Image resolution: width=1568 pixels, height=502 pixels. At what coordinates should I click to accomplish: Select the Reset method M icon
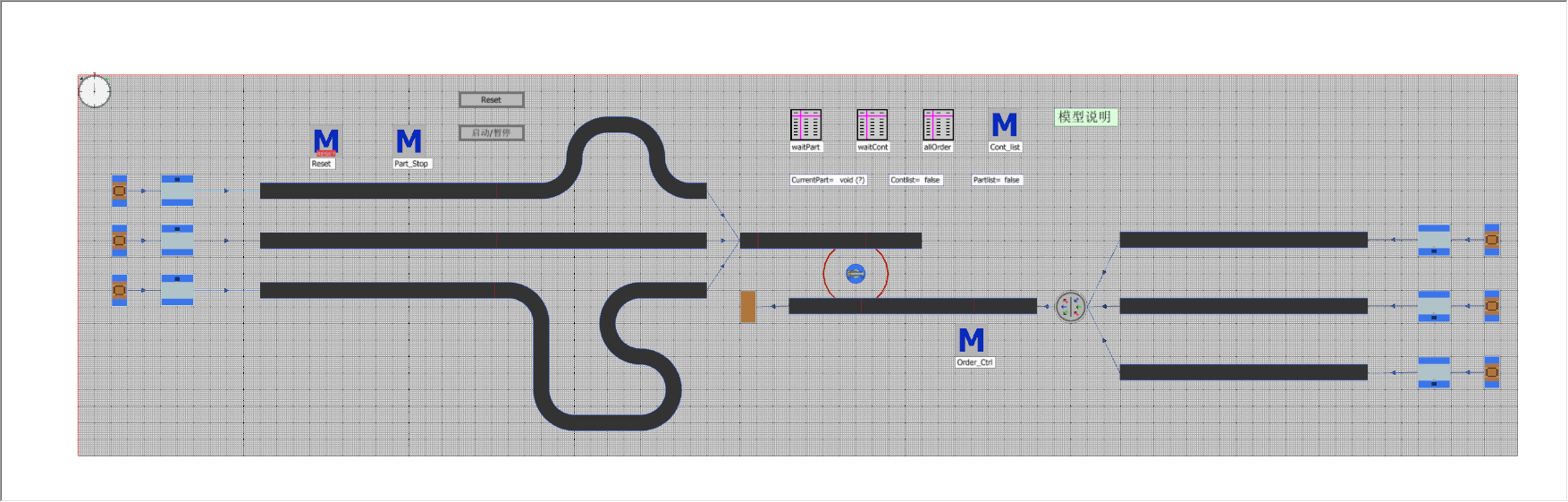[326, 142]
